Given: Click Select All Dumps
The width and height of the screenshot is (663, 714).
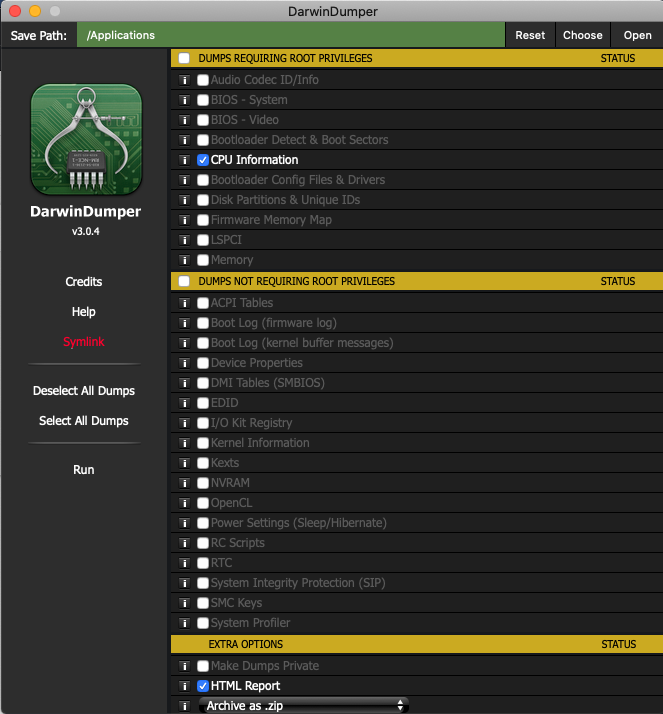Looking at the screenshot, I should click(x=84, y=421).
